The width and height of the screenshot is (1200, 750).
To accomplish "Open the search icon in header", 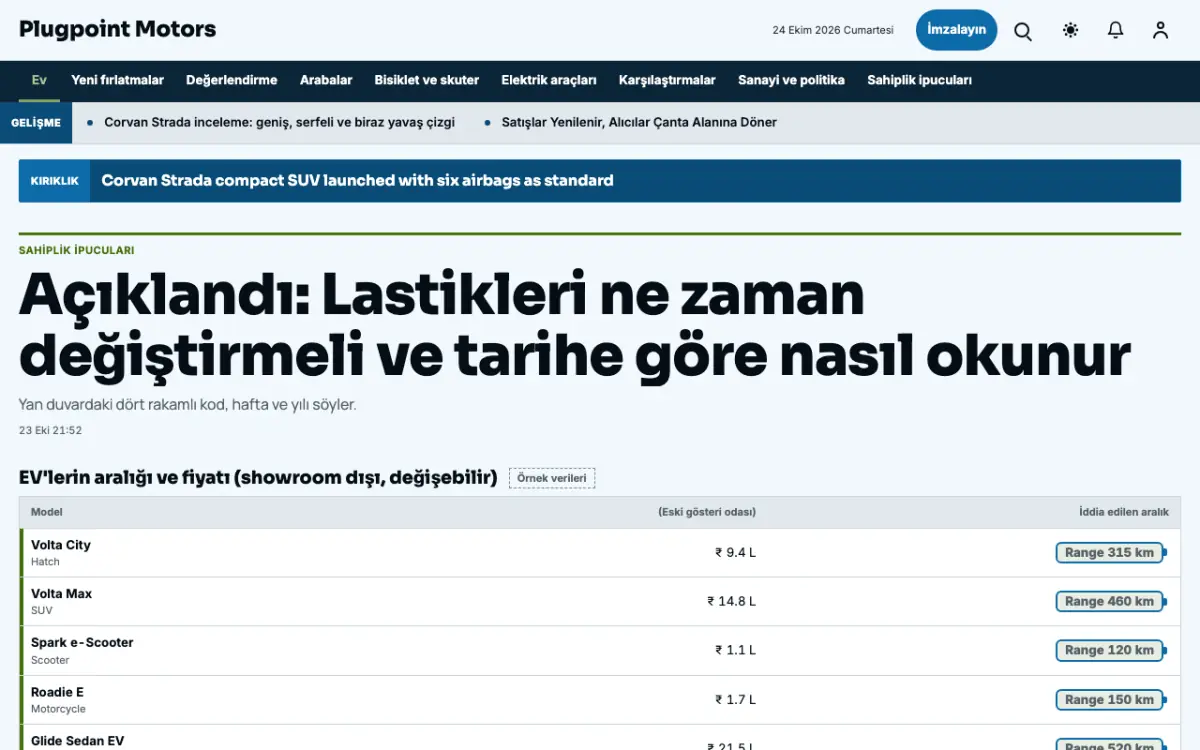I will click(x=1023, y=31).
